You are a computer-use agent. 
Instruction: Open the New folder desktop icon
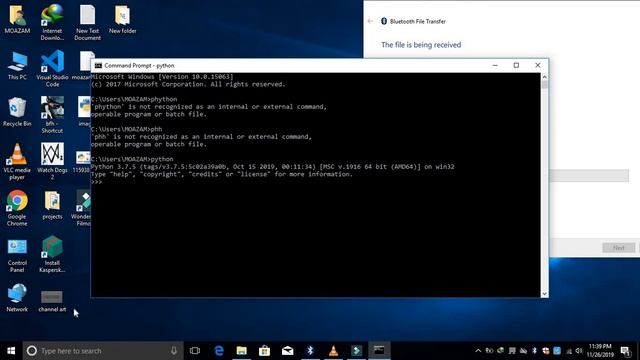(122, 20)
